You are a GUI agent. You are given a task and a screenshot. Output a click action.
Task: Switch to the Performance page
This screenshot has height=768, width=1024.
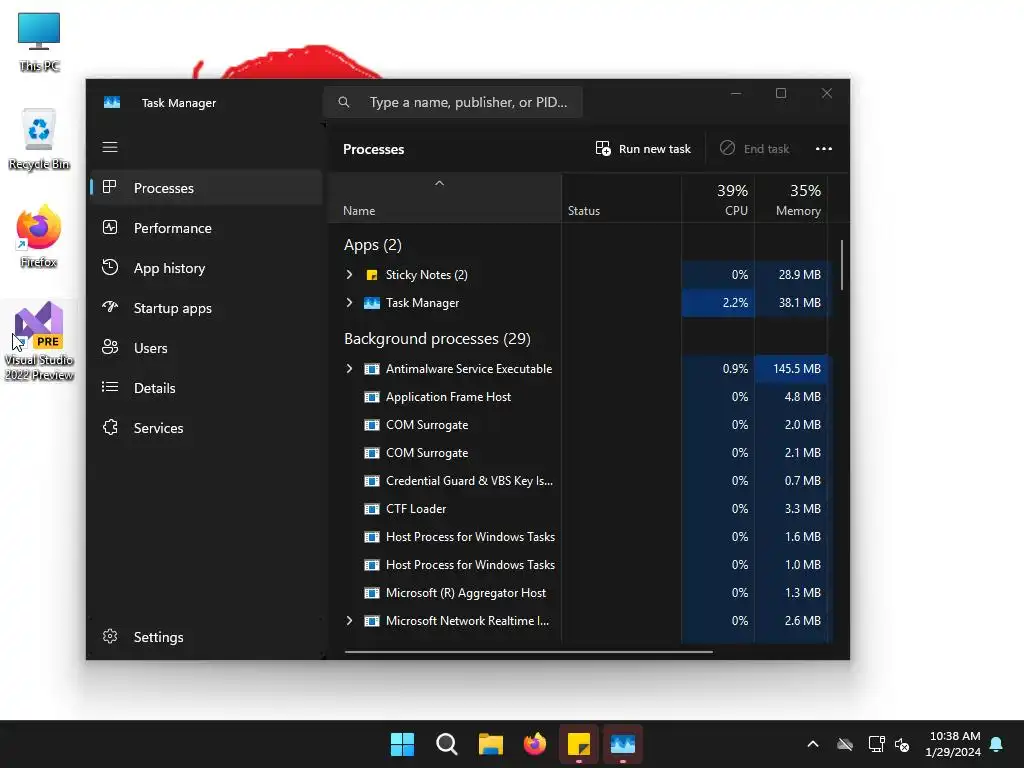[206, 228]
